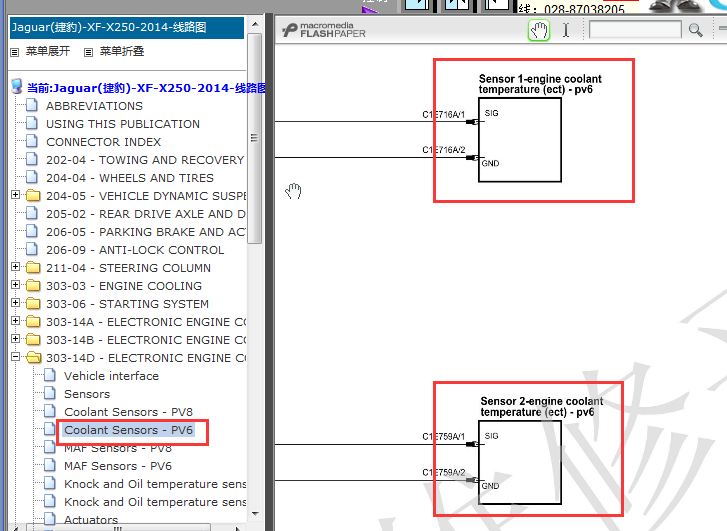Click the Sensor 1 engine coolant temperature box
The width and height of the screenshot is (727, 531).
pyautogui.click(x=520, y=140)
